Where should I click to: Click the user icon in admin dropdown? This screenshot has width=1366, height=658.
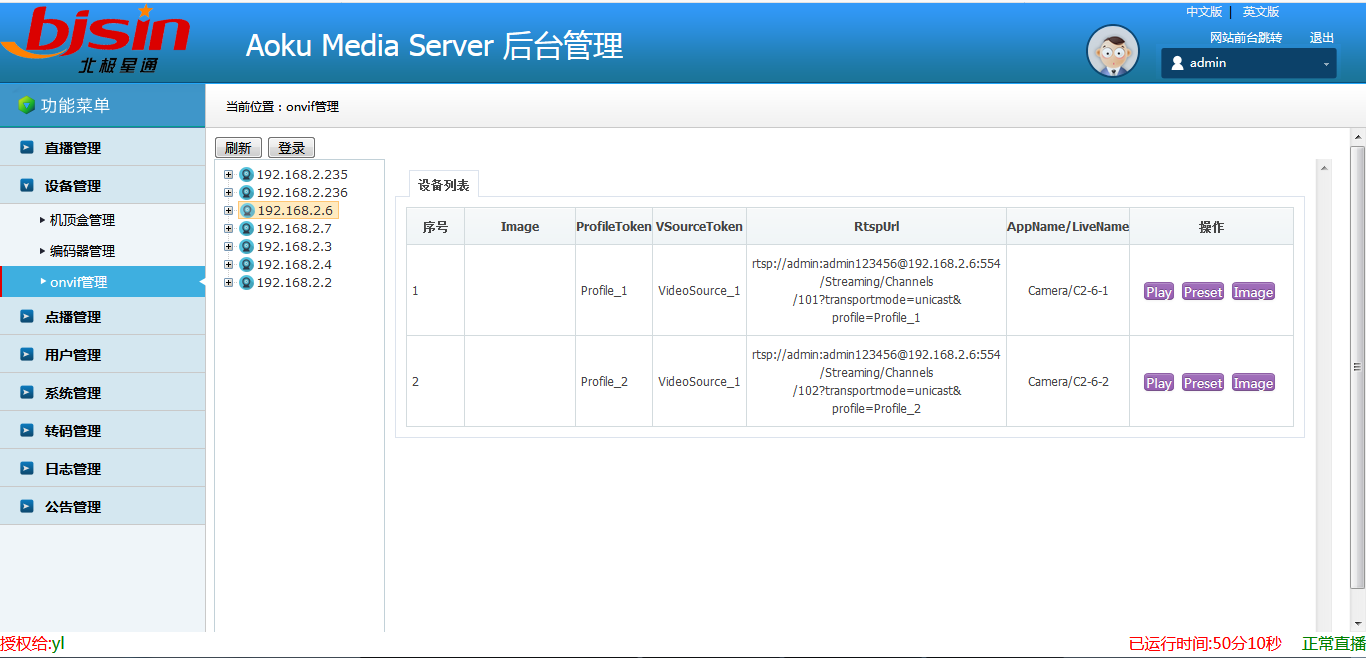1177,63
